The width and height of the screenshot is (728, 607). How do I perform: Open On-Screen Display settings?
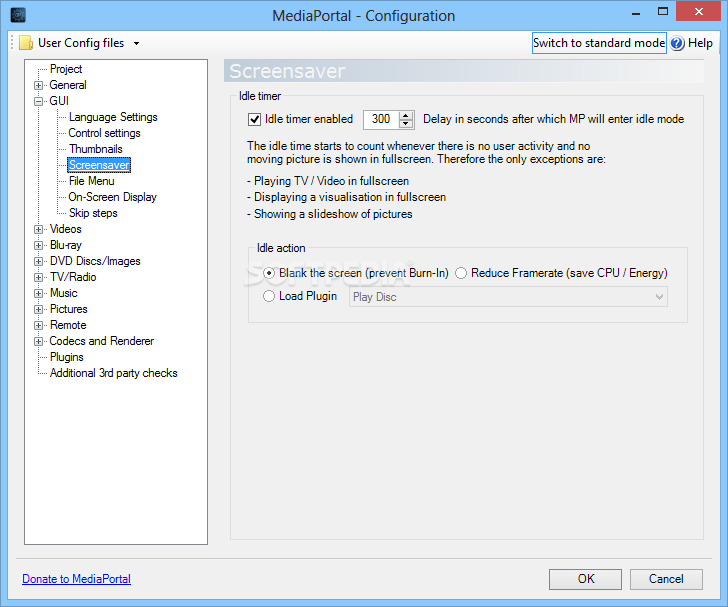tap(112, 197)
